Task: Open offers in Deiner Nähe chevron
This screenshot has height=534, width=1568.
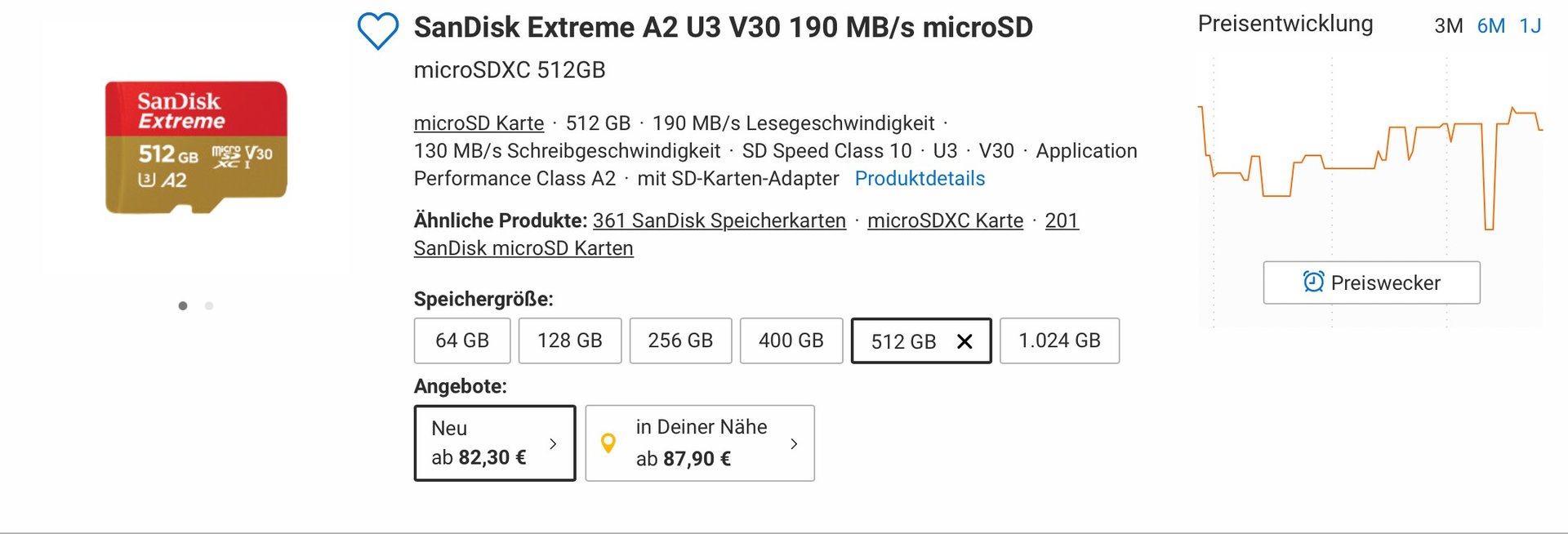Action: tap(794, 443)
